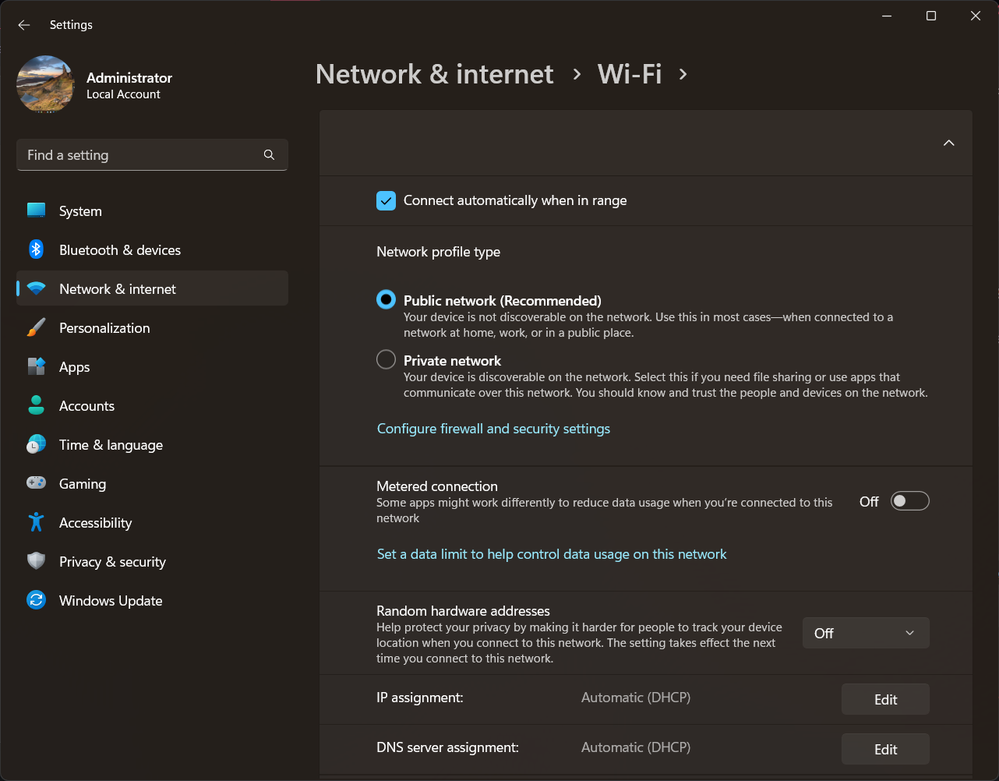Click the Windows Update sync icon
Screen dimensions: 999x781
point(36,600)
